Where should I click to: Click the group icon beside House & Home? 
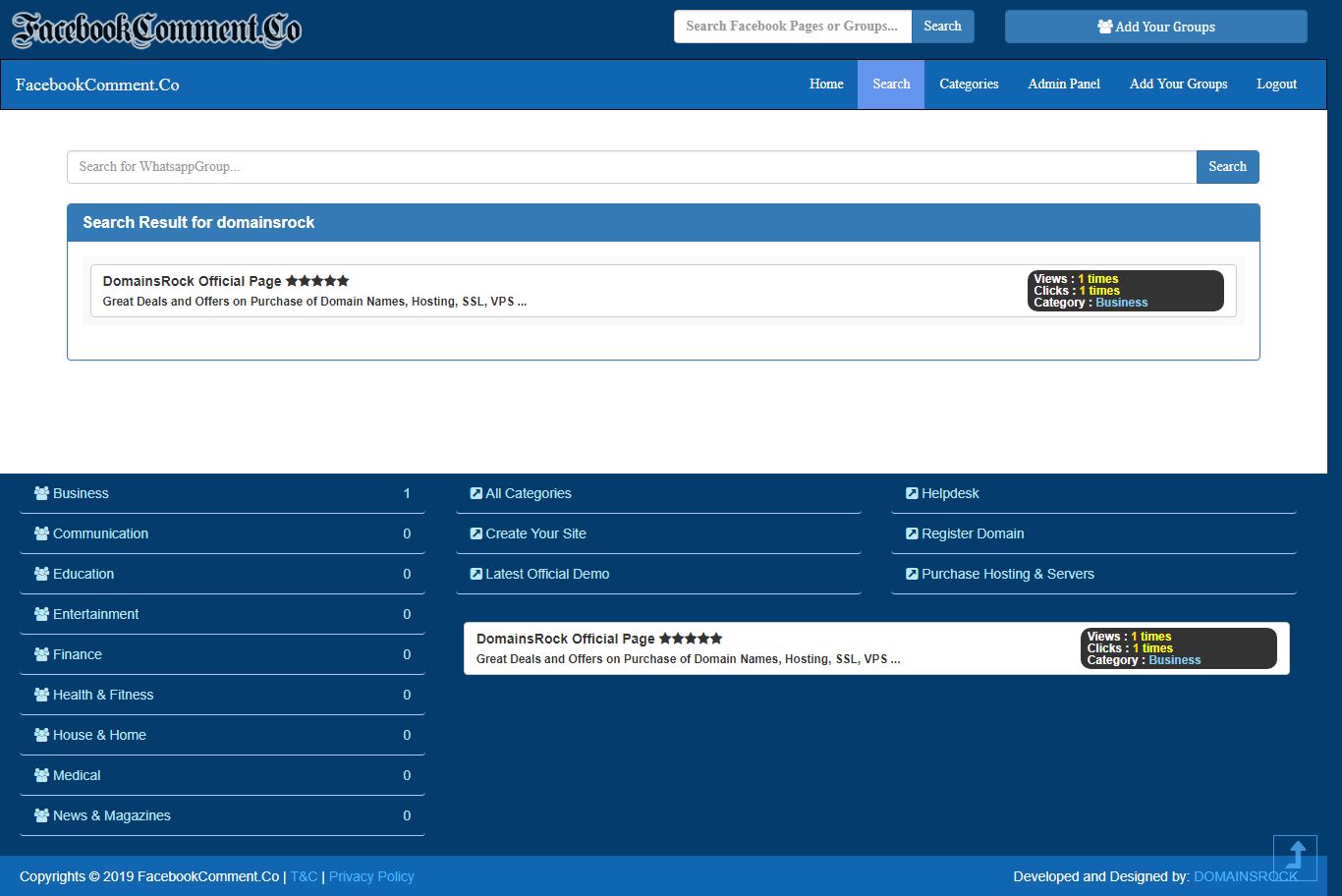[41, 735]
